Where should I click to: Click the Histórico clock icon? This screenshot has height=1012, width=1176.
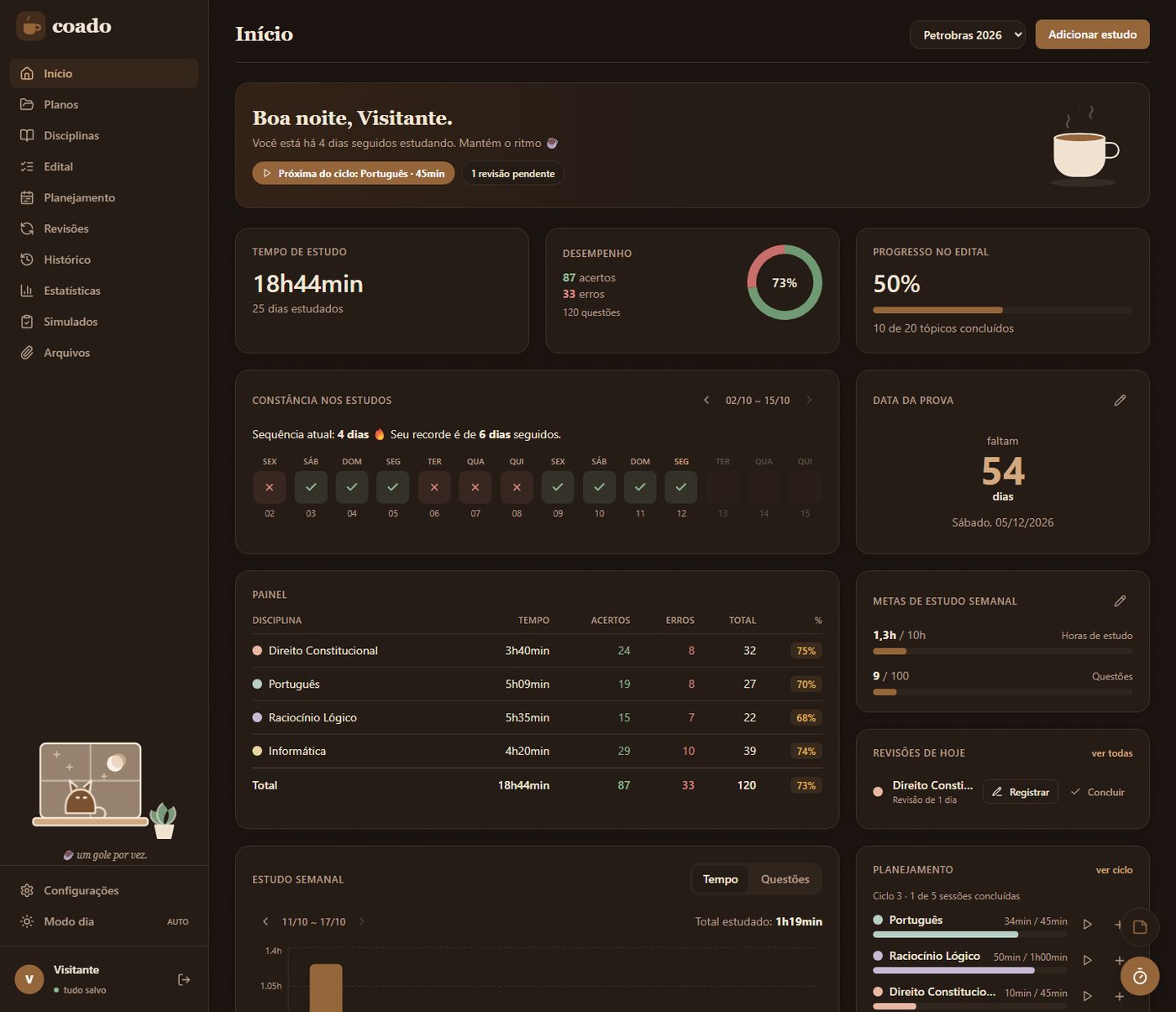click(x=27, y=260)
